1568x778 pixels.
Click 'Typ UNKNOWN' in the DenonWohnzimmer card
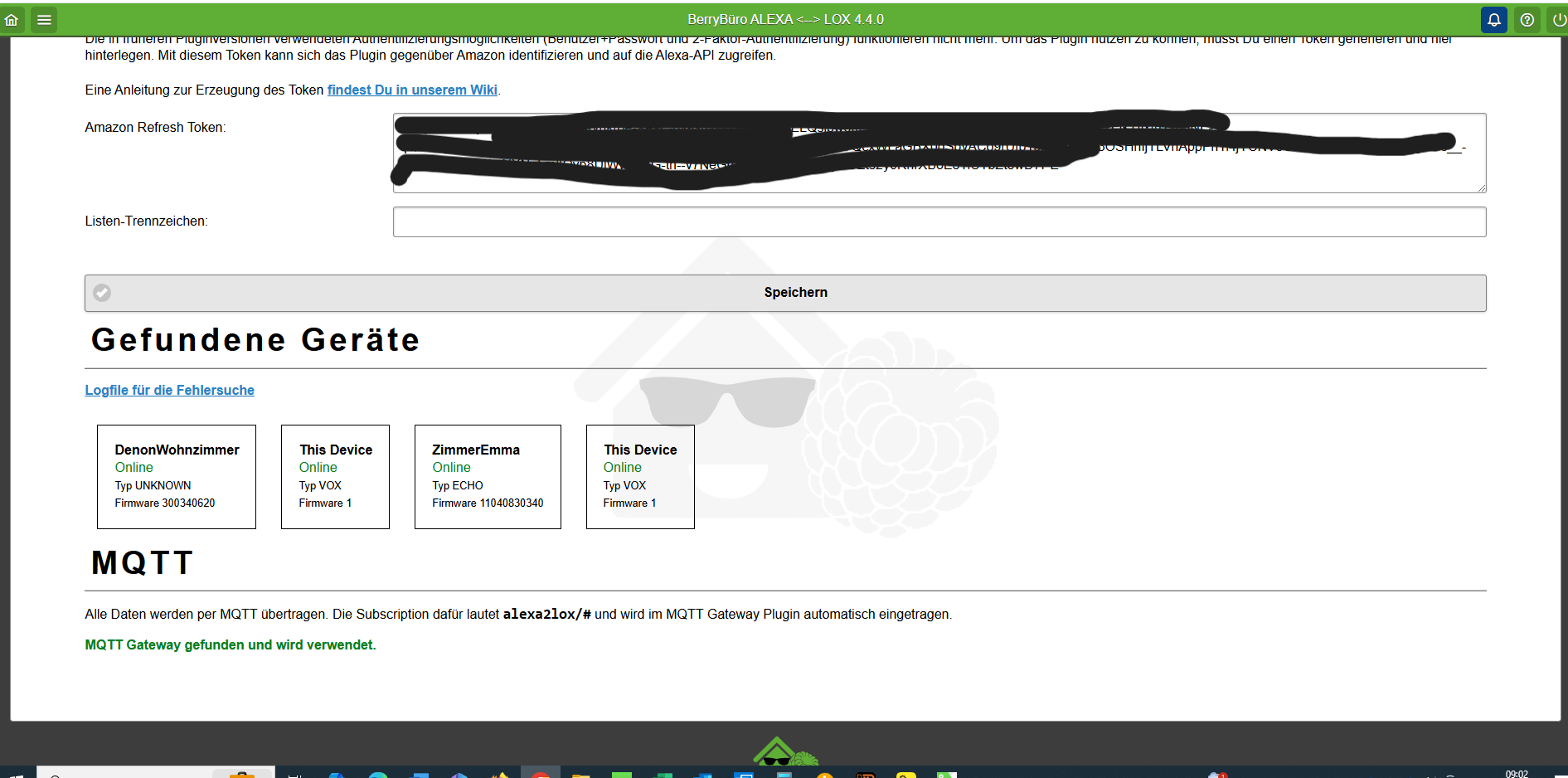click(x=153, y=486)
